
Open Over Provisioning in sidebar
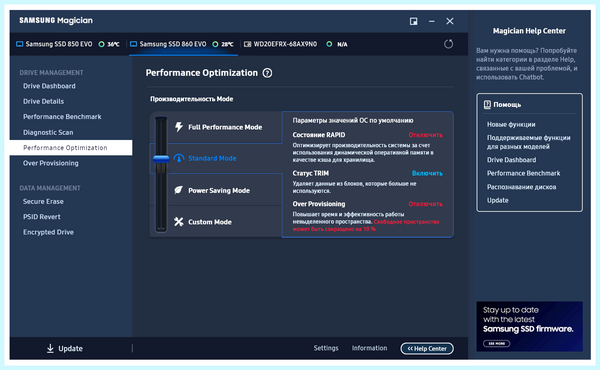click(x=51, y=163)
